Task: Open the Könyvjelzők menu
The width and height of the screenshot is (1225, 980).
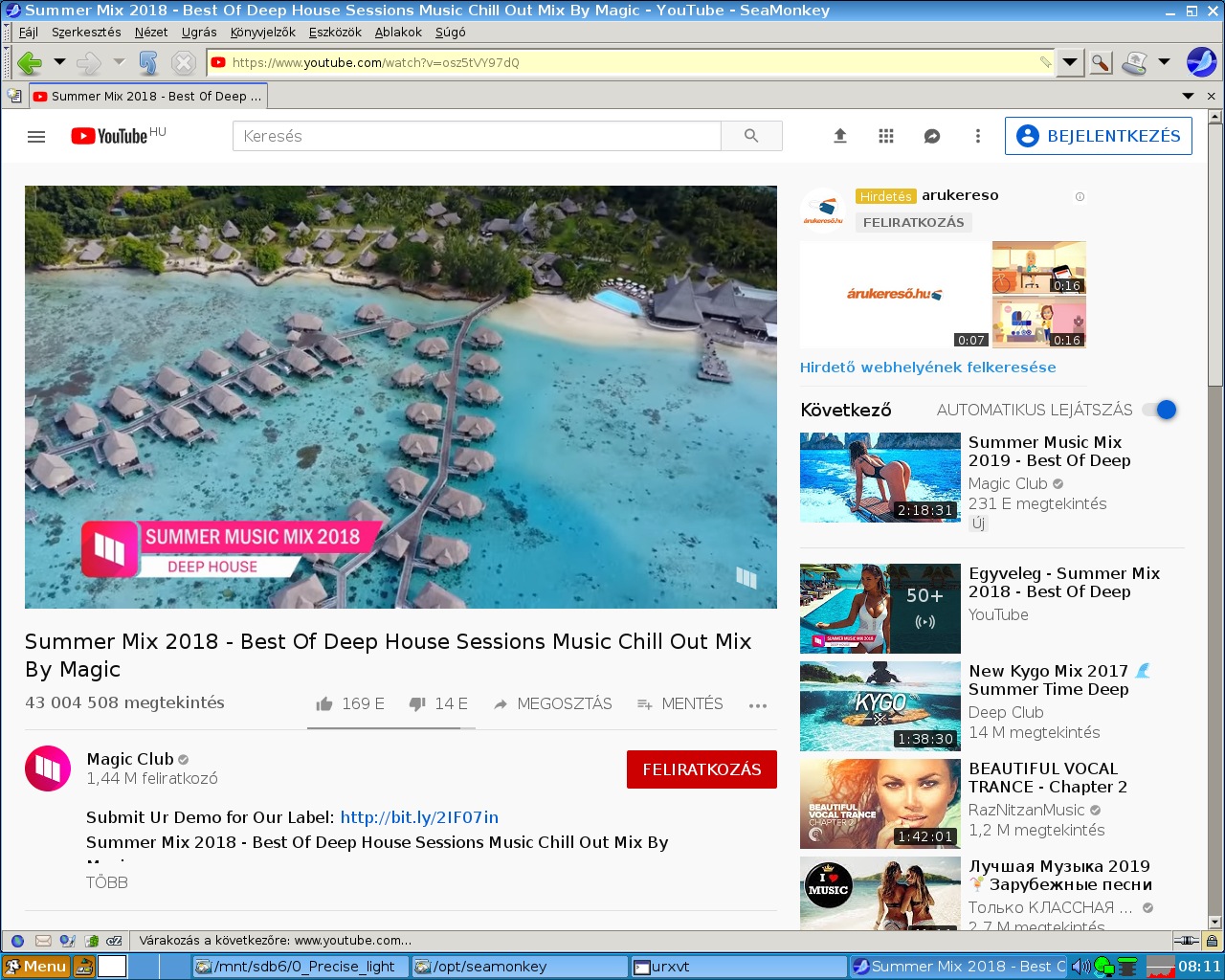Action: tap(262, 32)
